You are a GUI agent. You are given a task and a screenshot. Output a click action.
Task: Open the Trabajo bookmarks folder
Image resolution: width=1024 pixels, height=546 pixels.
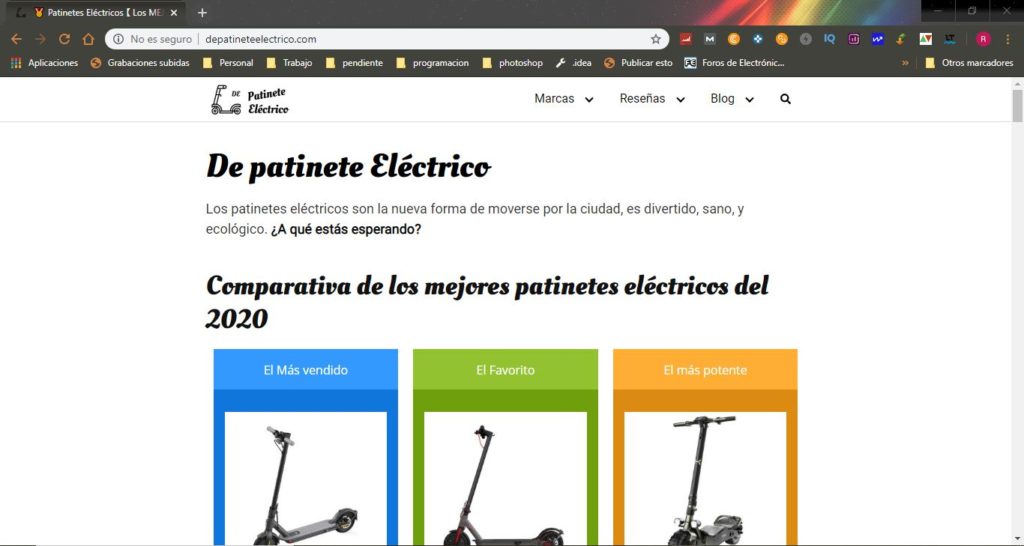289,63
